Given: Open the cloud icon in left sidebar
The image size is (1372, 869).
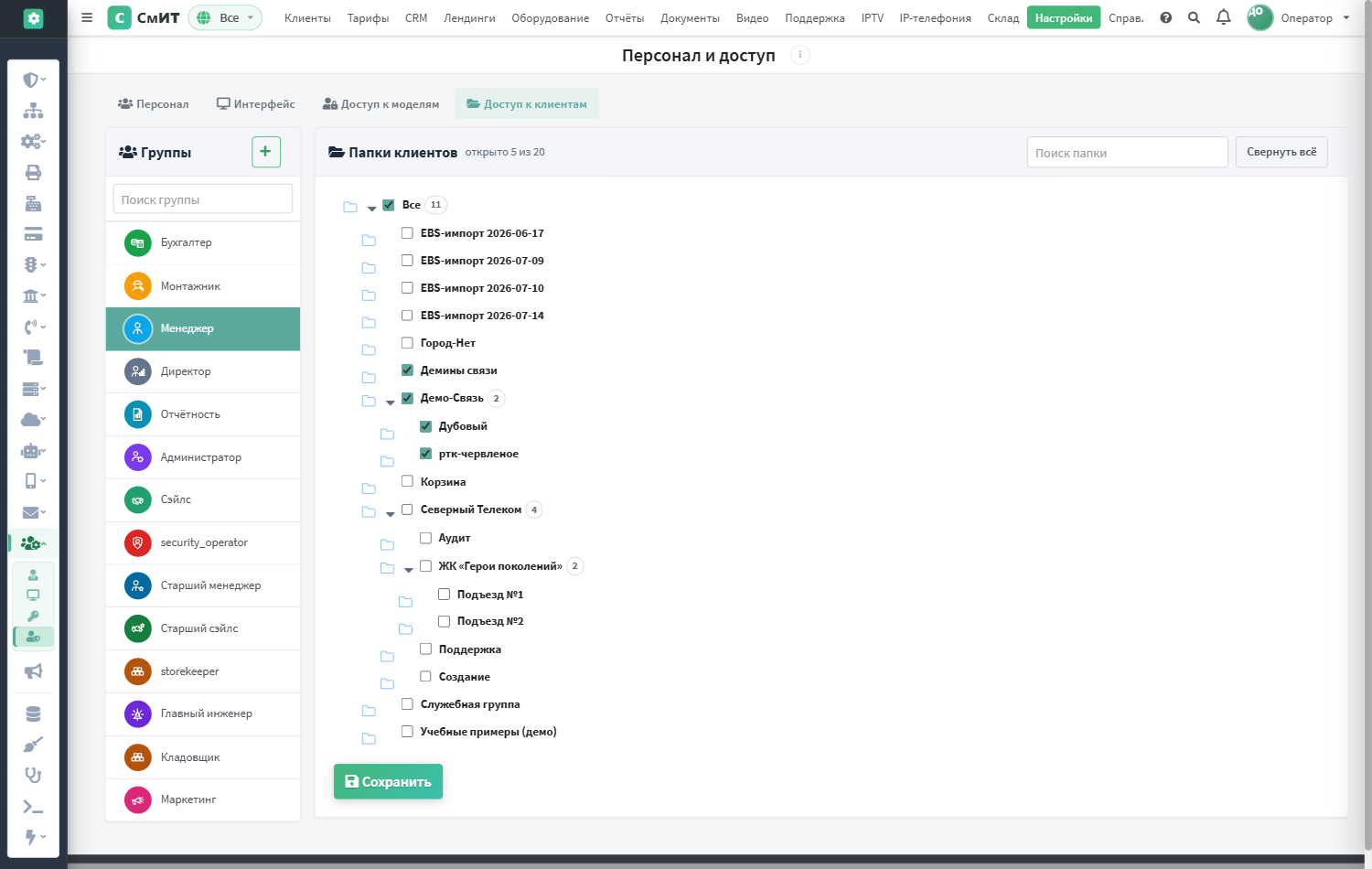Looking at the screenshot, I should 31,419.
